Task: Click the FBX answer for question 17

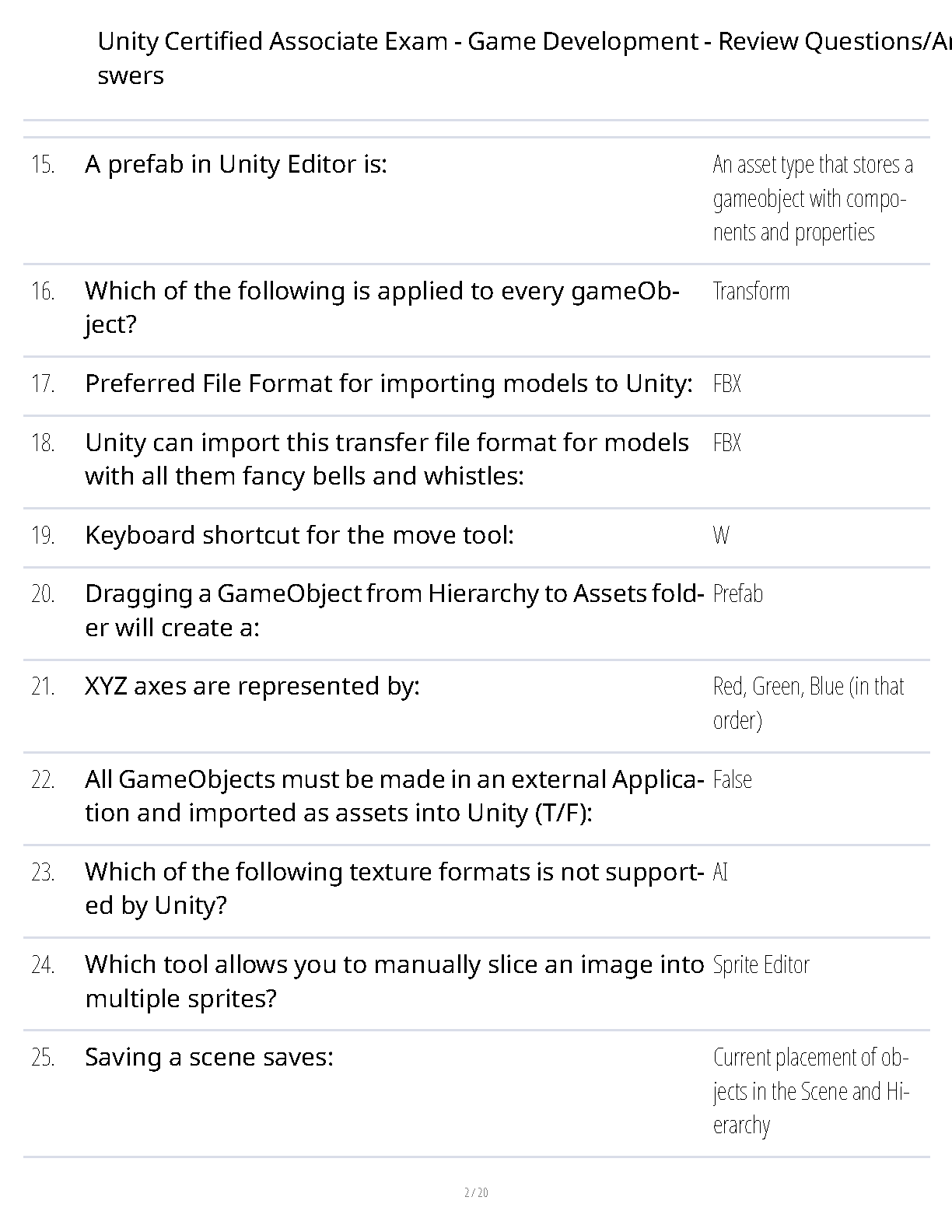Action: 726,384
